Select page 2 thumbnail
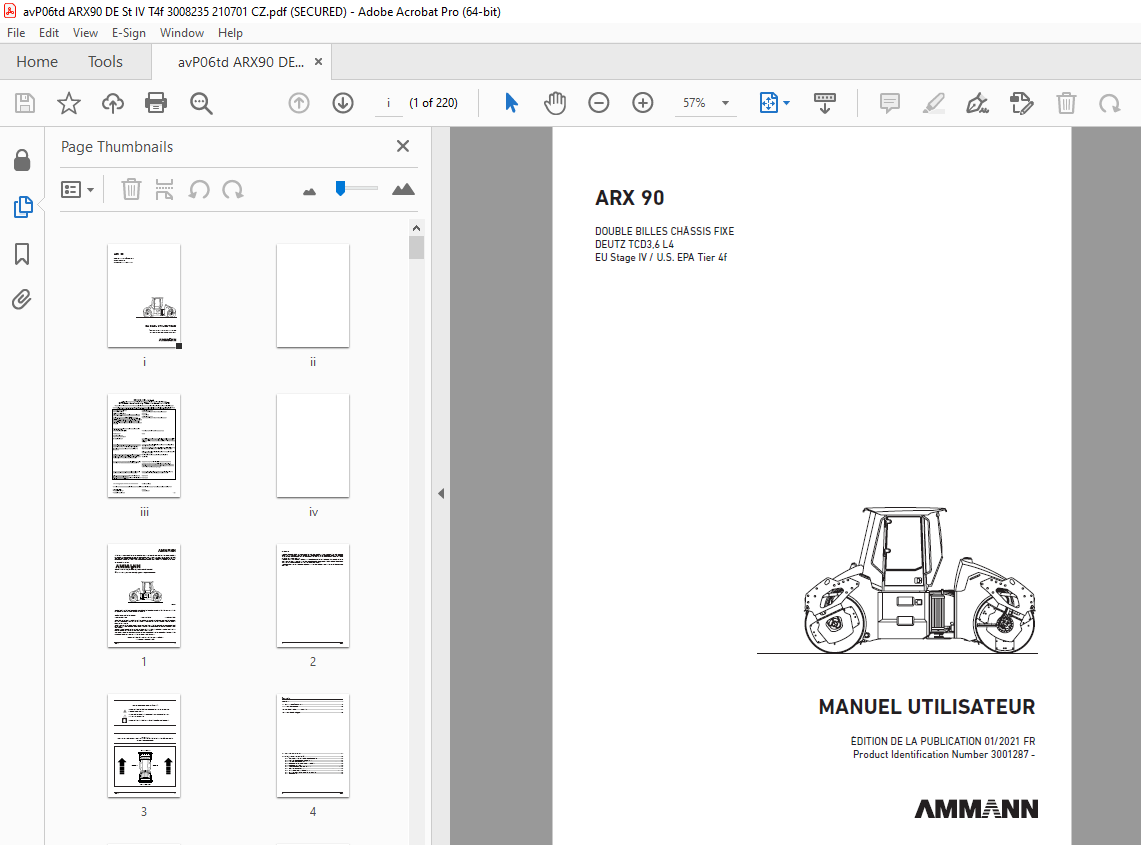The height and width of the screenshot is (845, 1141). coord(313,595)
